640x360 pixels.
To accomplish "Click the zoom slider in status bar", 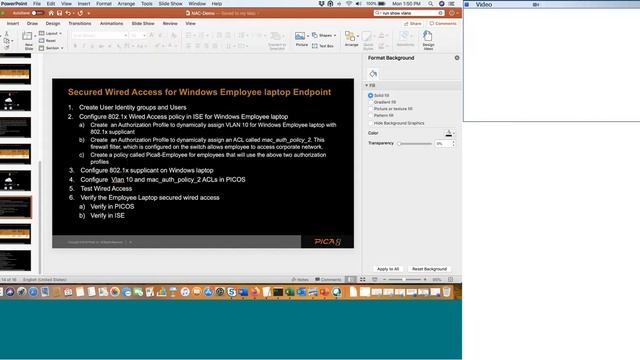I will [x=404, y=280].
